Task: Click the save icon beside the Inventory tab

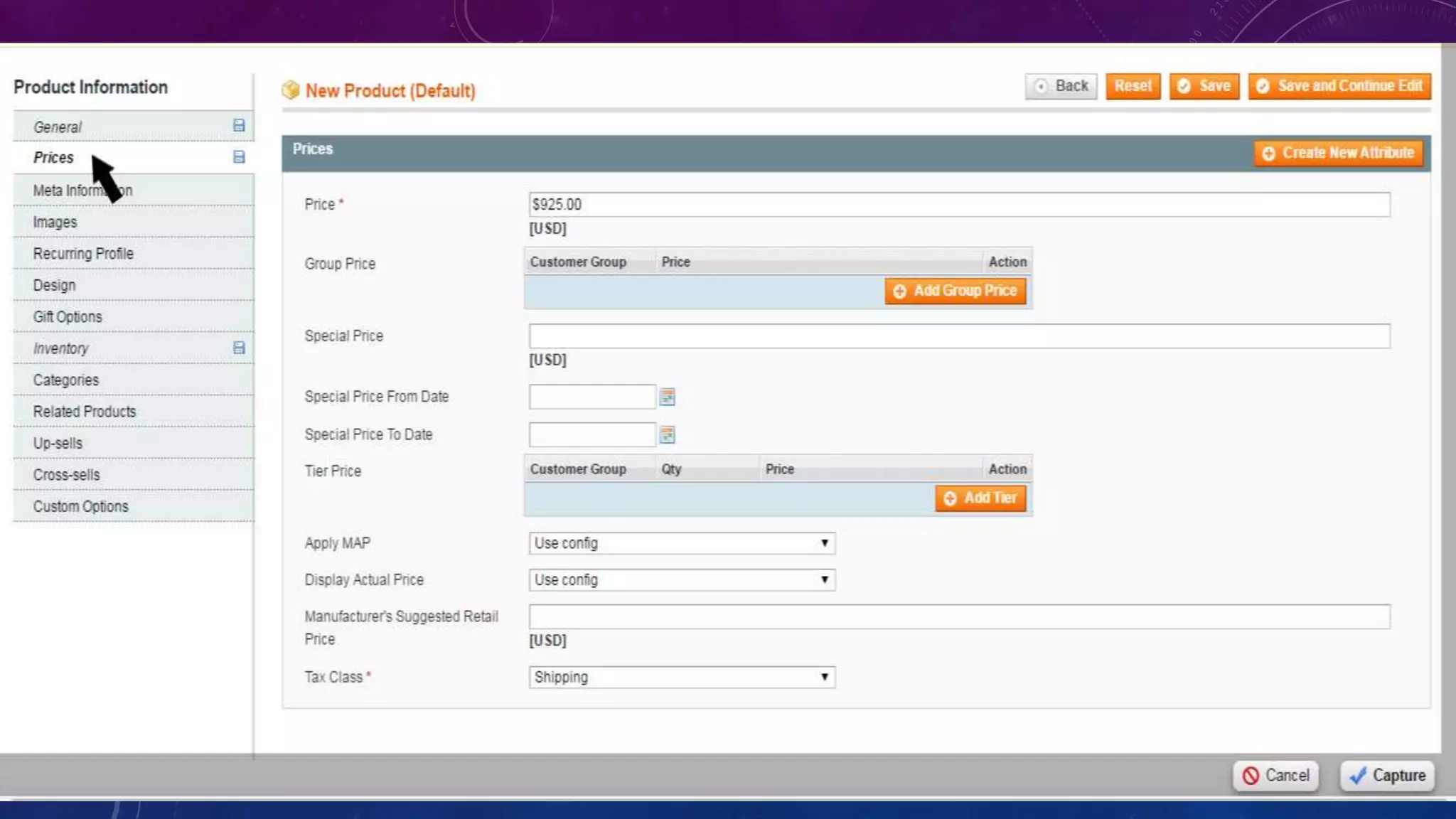Action: click(x=239, y=348)
